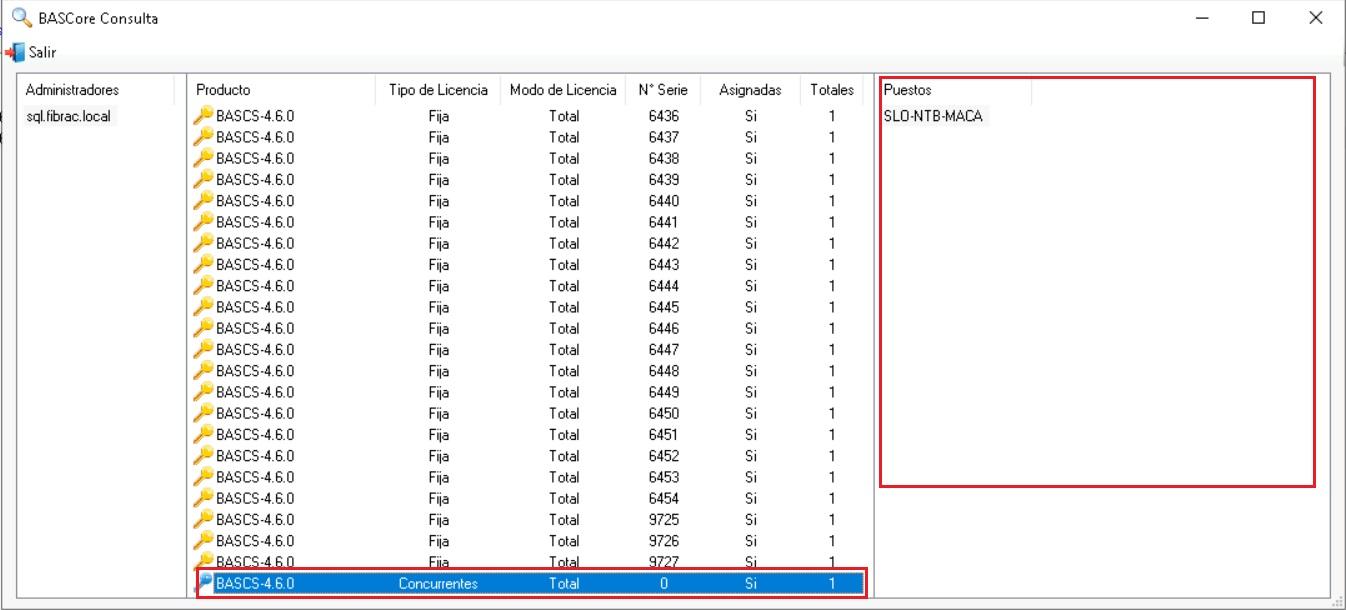Maximize the BASCore Consulta window

[1259, 18]
